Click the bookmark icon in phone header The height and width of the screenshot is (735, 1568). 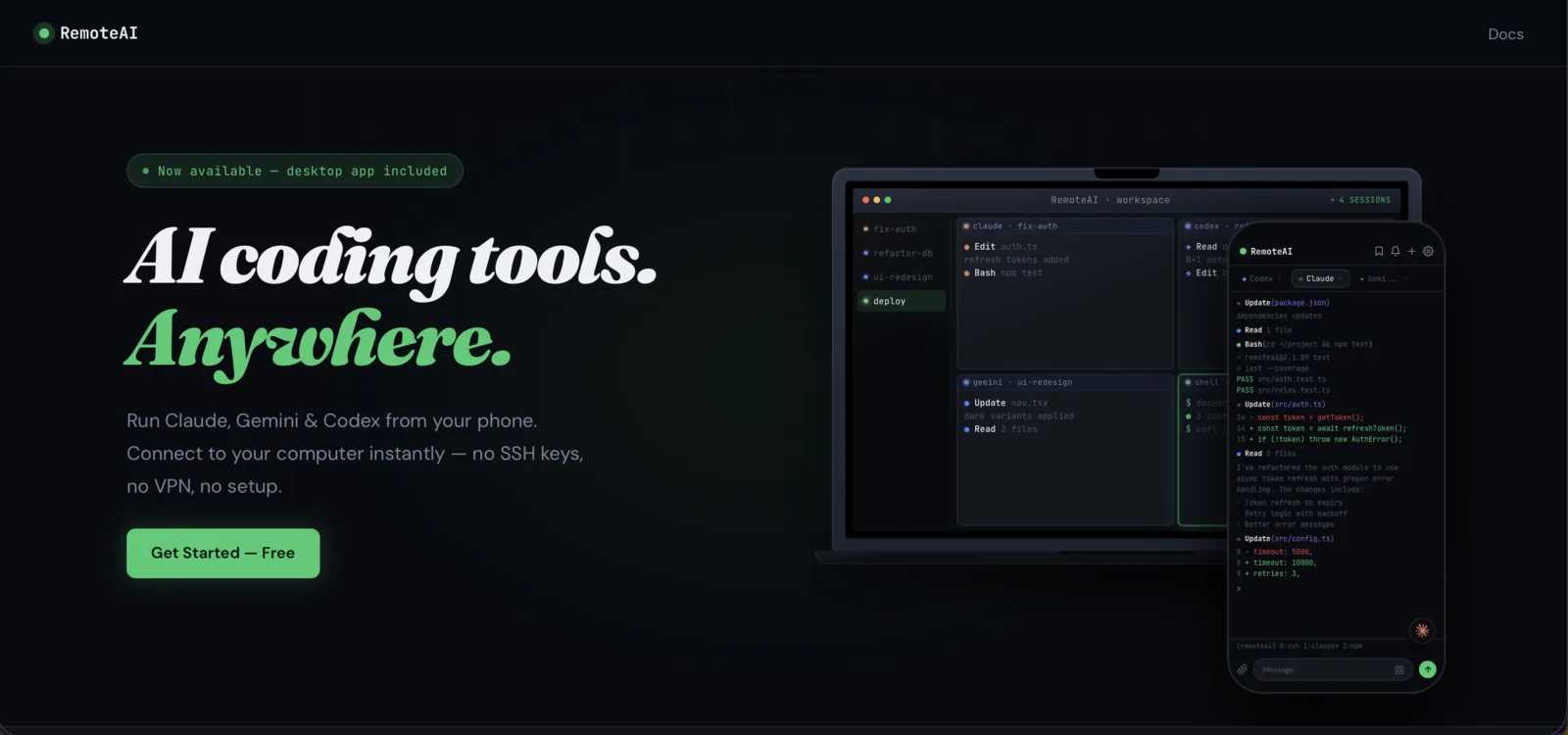point(1379,252)
